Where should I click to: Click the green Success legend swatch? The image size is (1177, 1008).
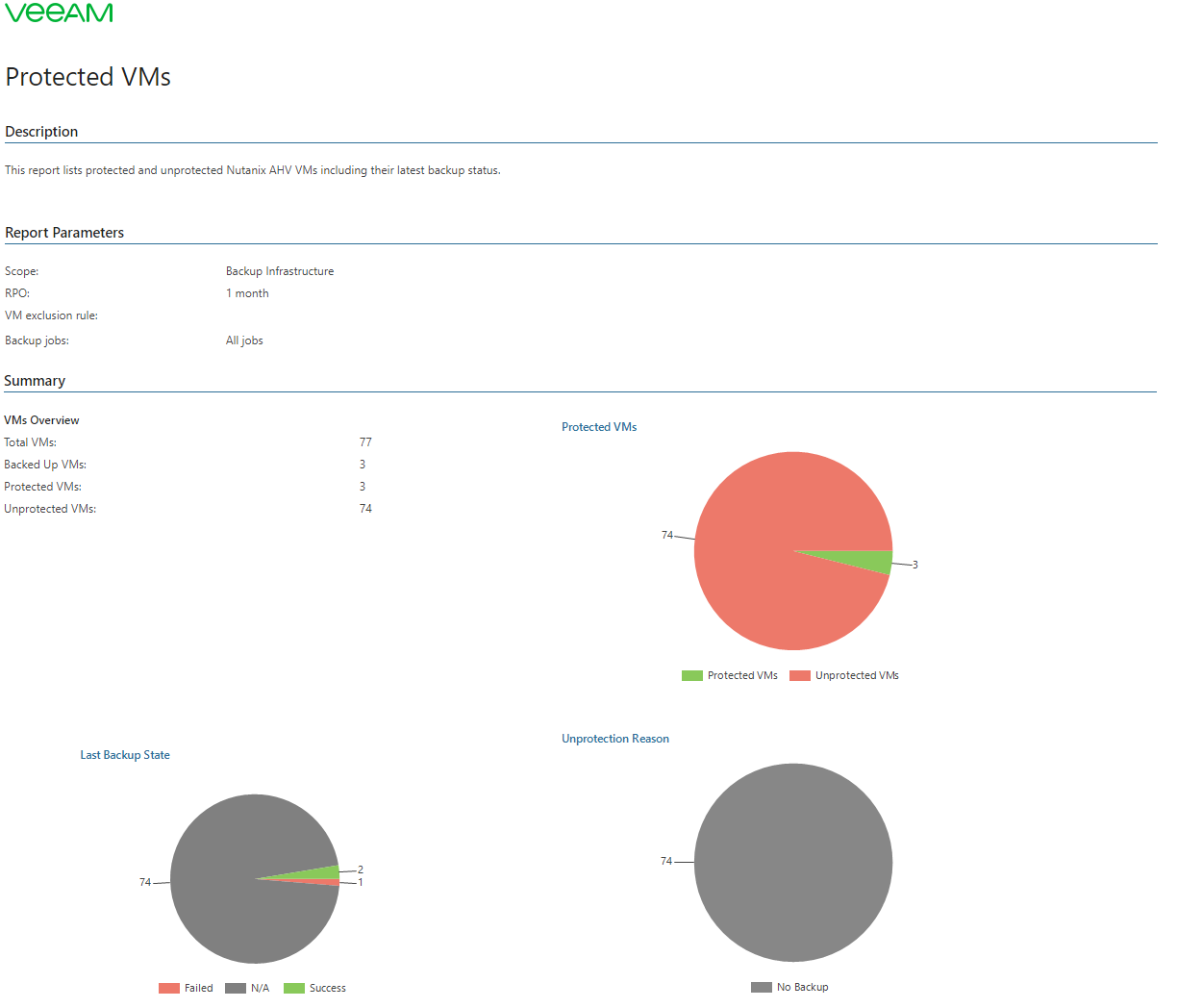coord(294,988)
